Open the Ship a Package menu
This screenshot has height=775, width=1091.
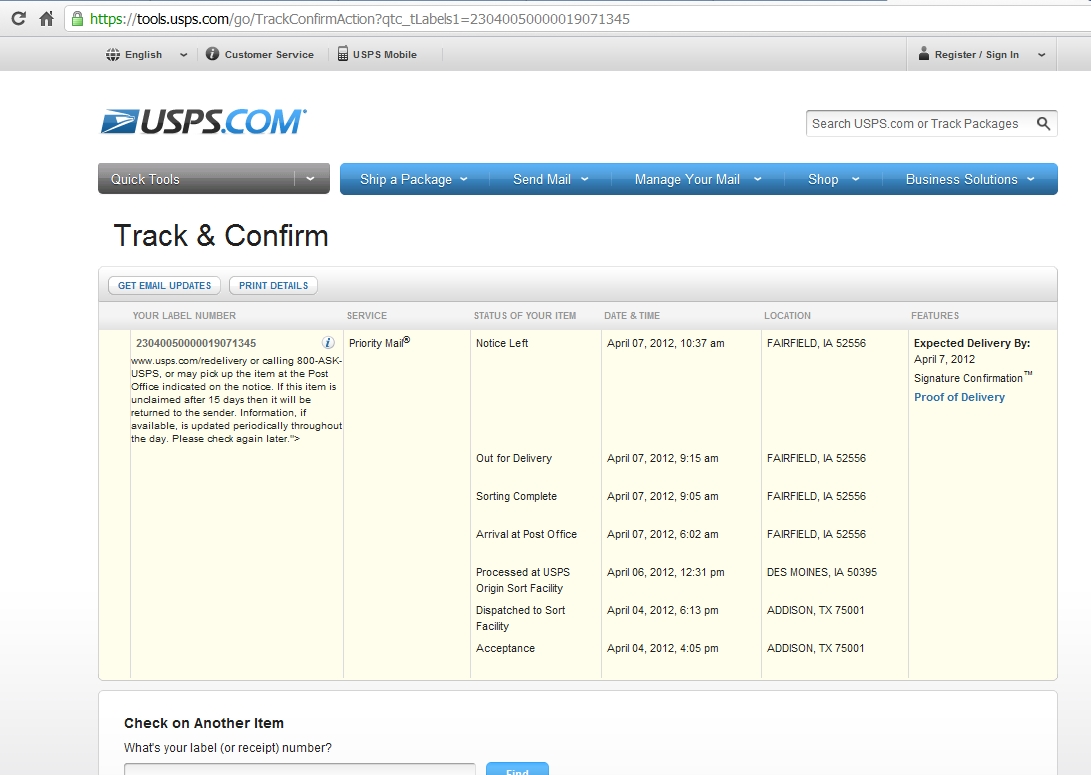click(x=413, y=179)
